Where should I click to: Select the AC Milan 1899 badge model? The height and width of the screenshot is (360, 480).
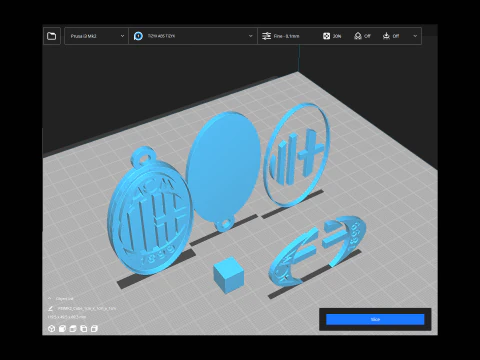[x=150, y=213]
